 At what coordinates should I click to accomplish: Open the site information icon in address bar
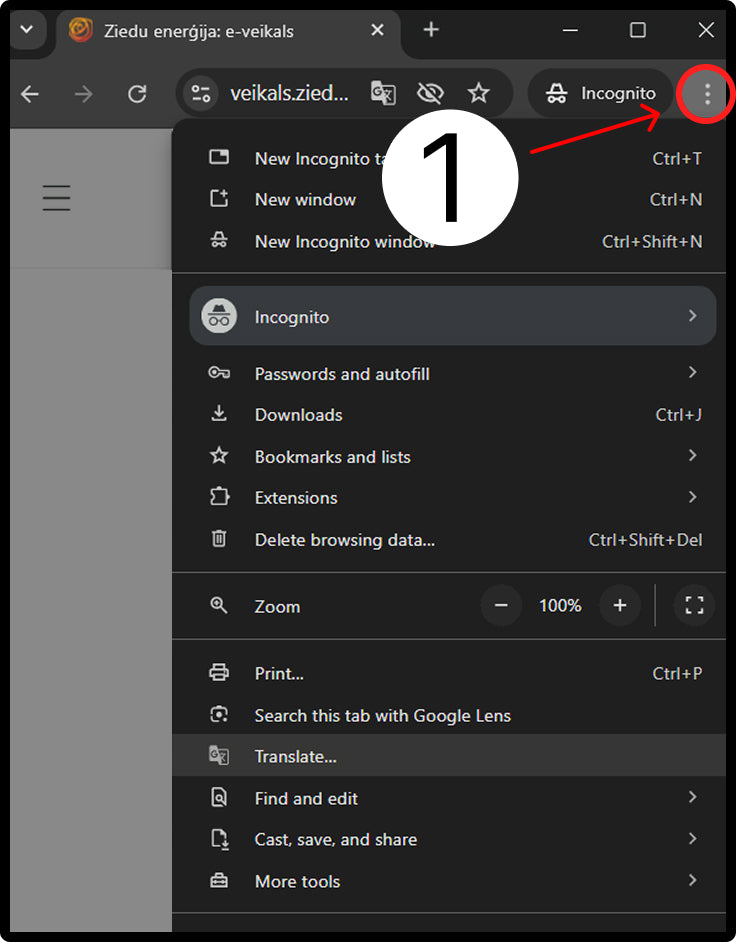[x=201, y=94]
